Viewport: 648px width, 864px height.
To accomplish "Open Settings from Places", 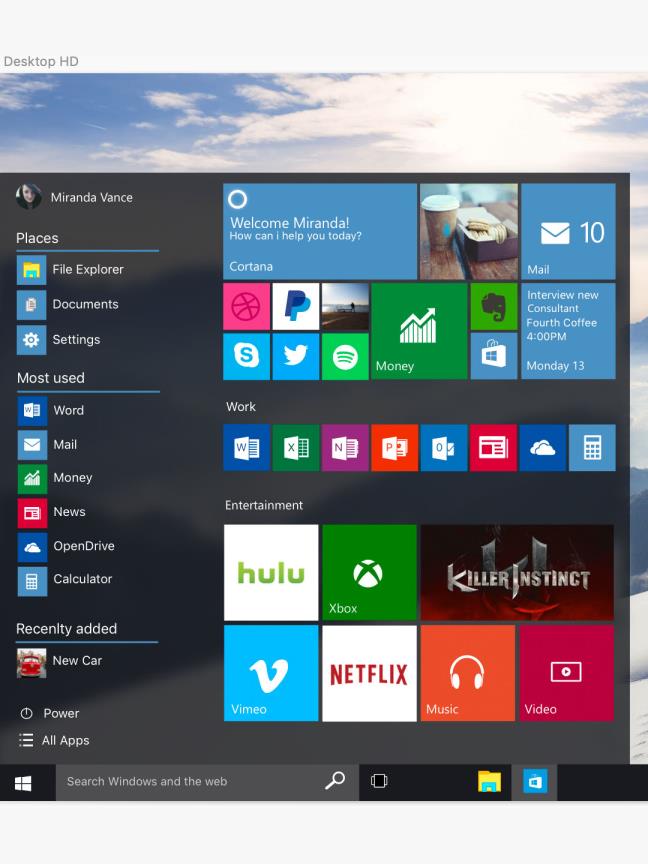I will coord(59,339).
